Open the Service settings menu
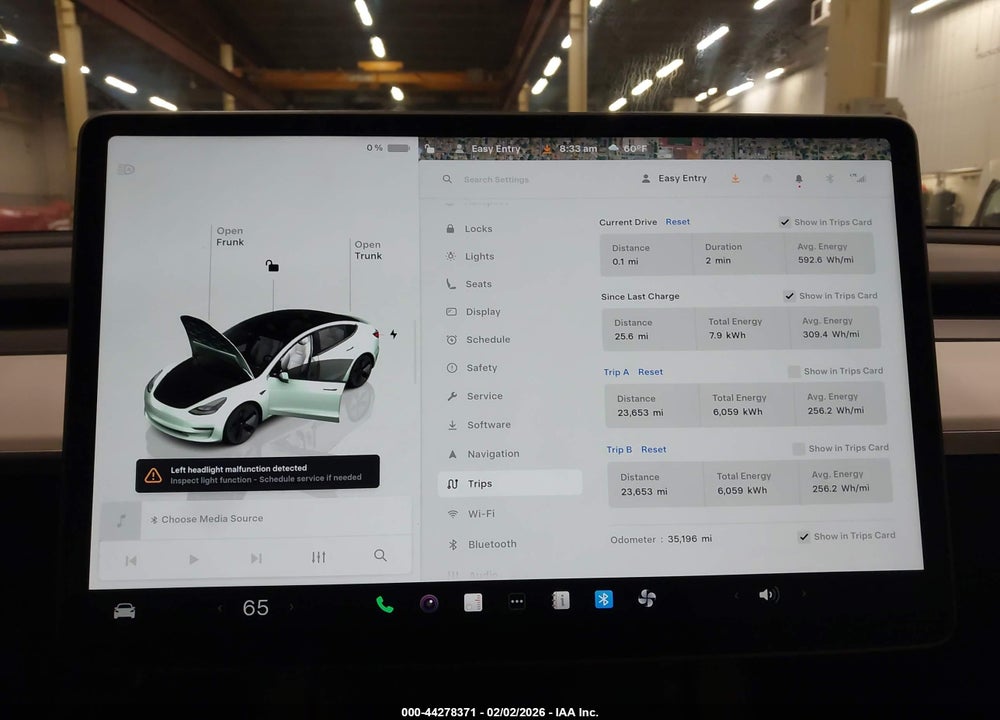Image resolution: width=1000 pixels, height=720 pixels. (x=510, y=396)
